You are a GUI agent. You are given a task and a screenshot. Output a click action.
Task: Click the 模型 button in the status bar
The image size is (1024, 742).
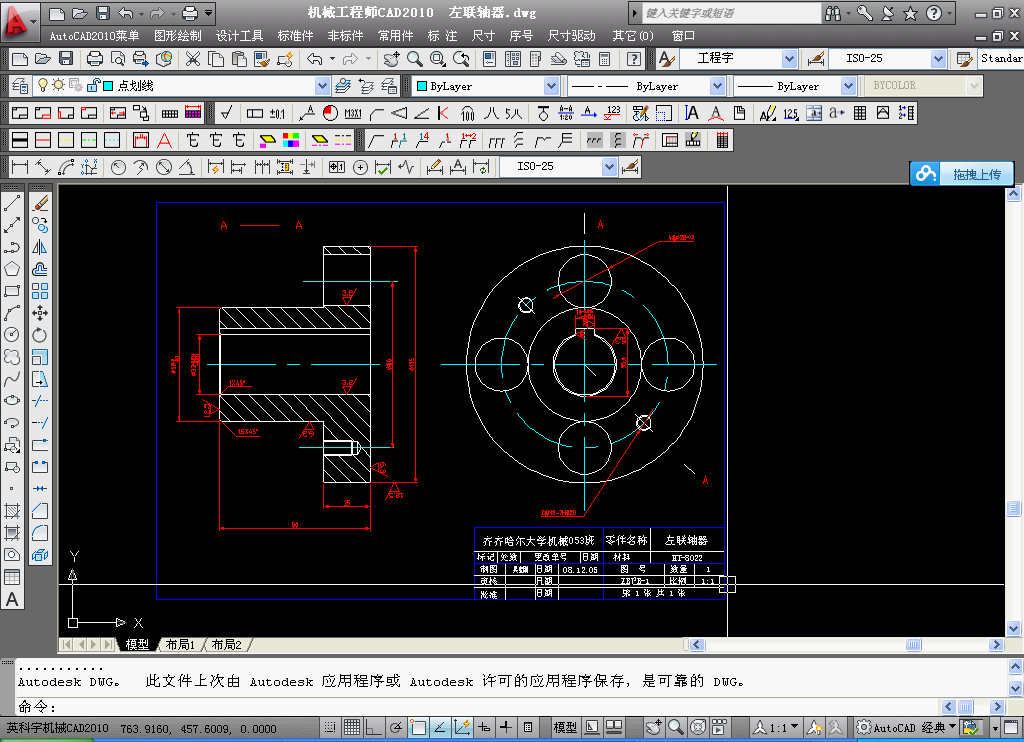click(565, 727)
